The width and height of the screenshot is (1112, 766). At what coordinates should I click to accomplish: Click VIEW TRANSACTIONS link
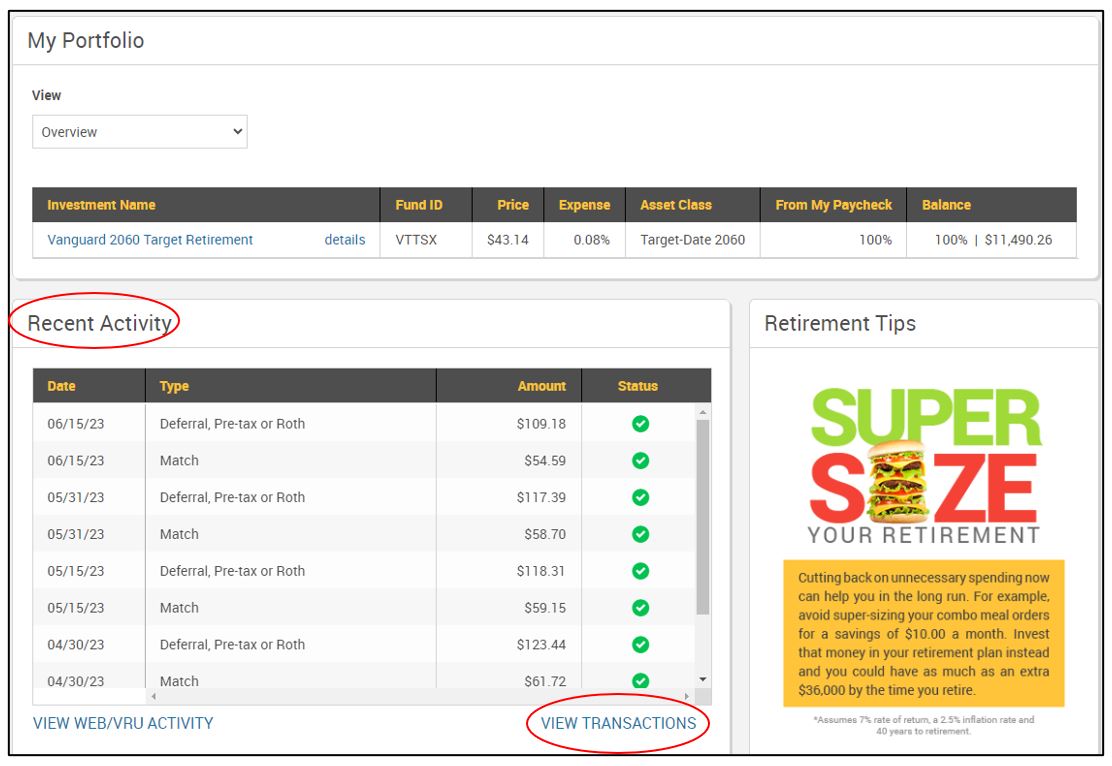tap(618, 723)
